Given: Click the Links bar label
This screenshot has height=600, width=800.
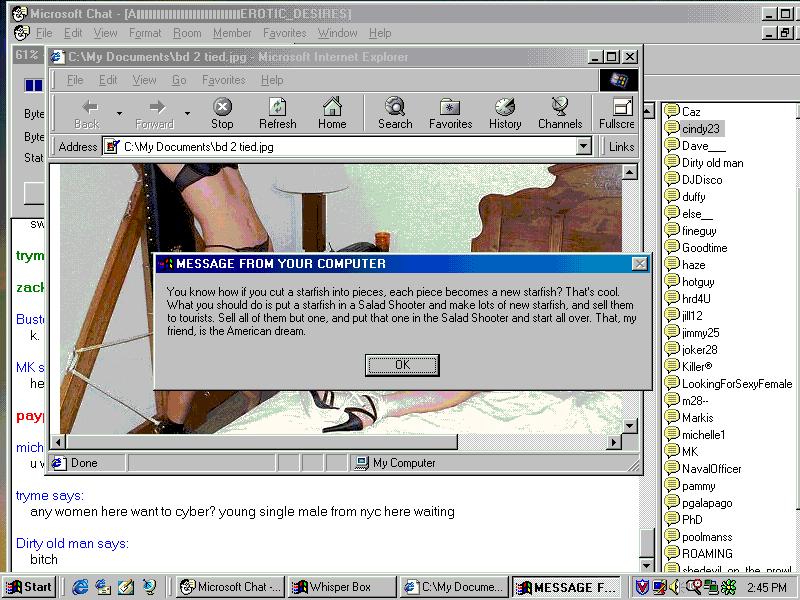Looking at the screenshot, I should point(621,147).
